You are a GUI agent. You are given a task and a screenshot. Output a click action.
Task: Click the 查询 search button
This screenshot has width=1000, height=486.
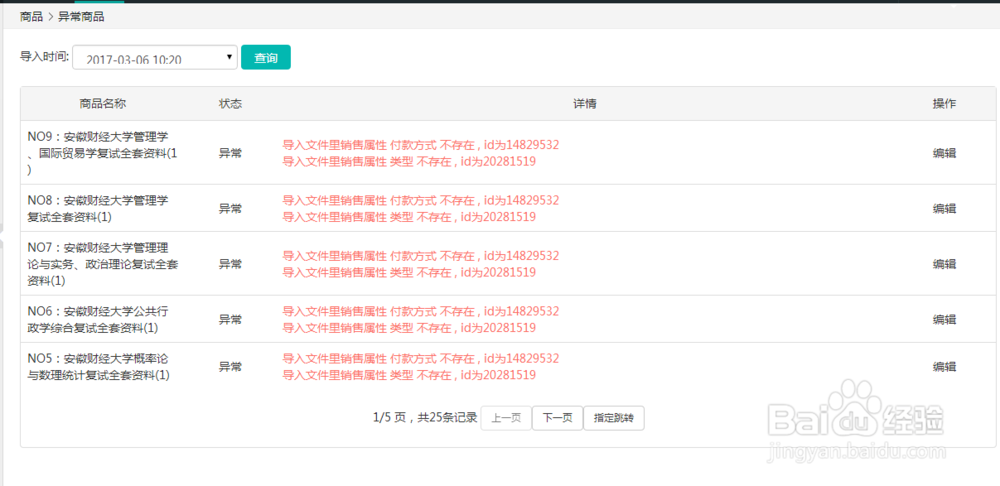266,57
